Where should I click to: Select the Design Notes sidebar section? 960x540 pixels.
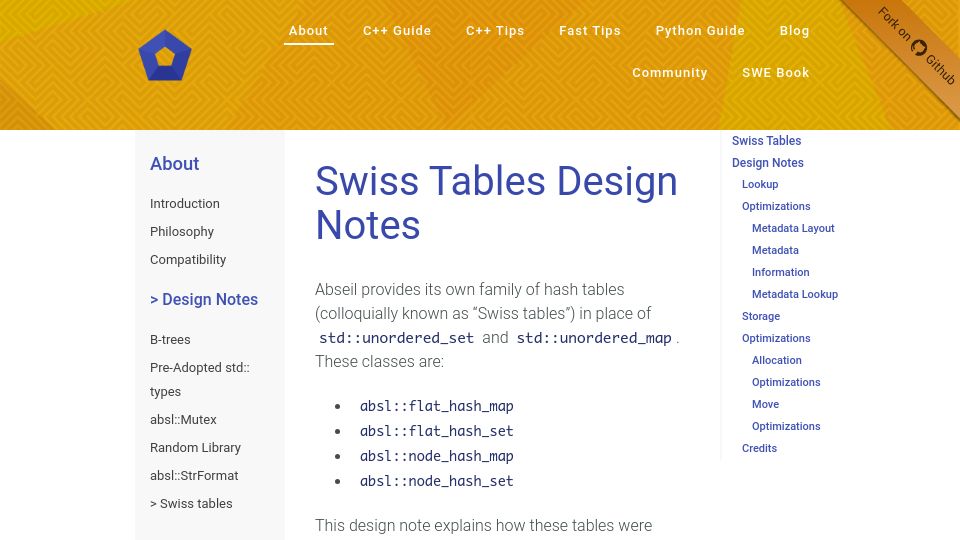click(204, 299)
